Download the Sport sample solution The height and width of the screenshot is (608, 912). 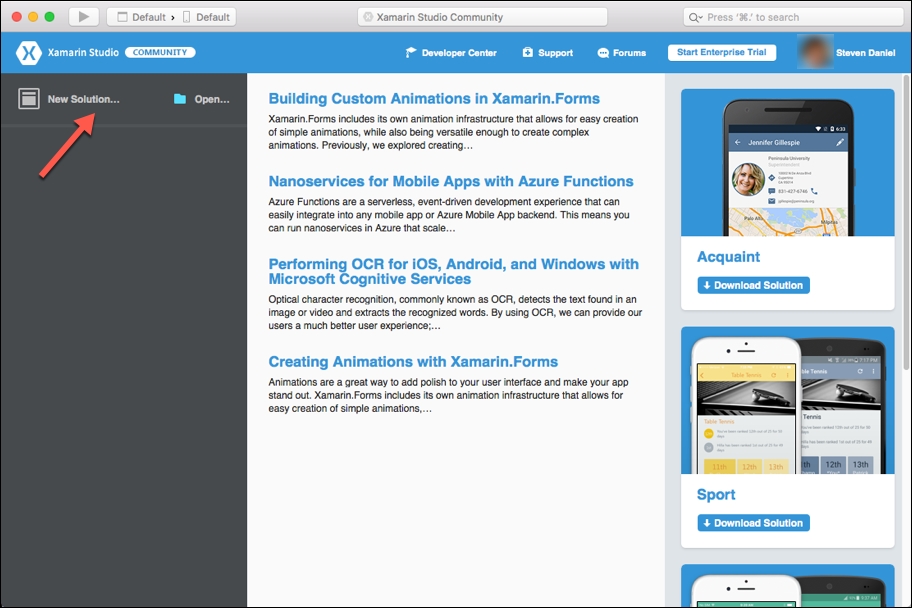point(753,523)
